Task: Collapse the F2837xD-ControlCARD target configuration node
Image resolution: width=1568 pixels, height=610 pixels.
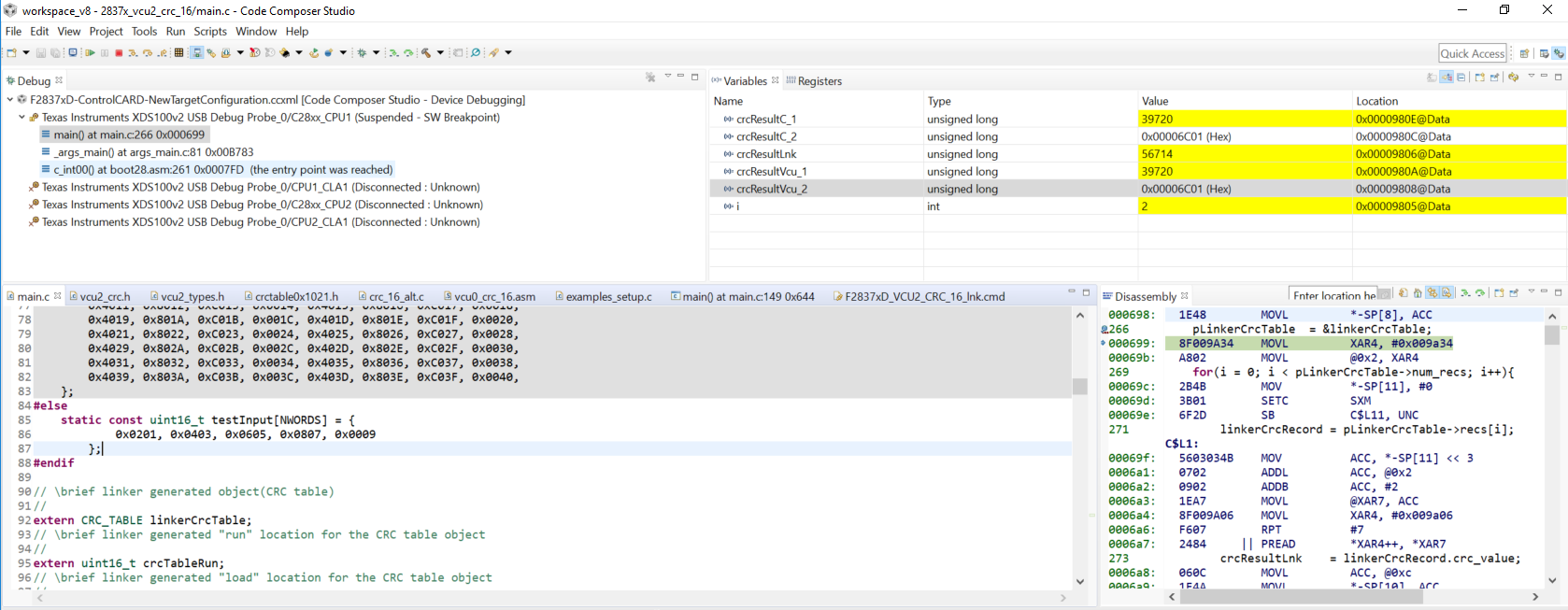Action: click(x=10, y=99)
